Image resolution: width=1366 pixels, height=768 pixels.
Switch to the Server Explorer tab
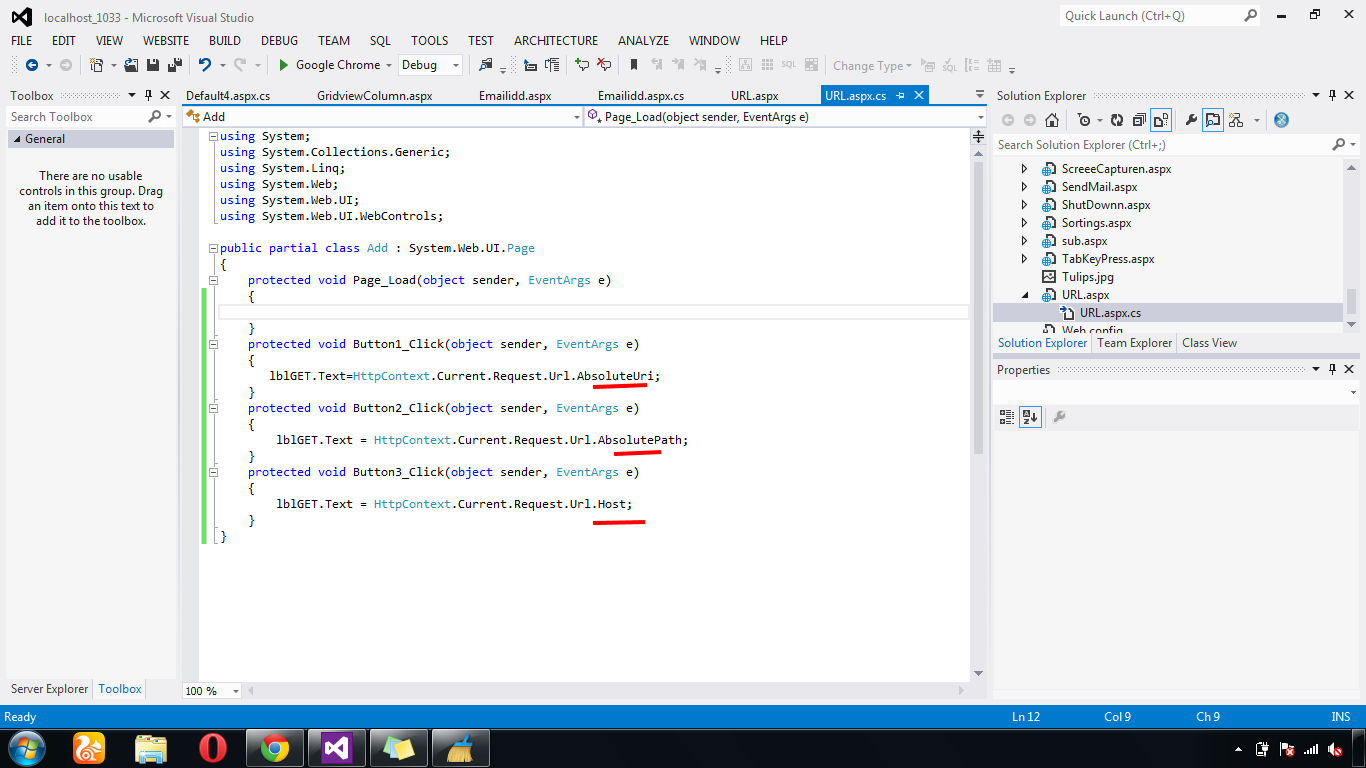(x=50, y=689)
